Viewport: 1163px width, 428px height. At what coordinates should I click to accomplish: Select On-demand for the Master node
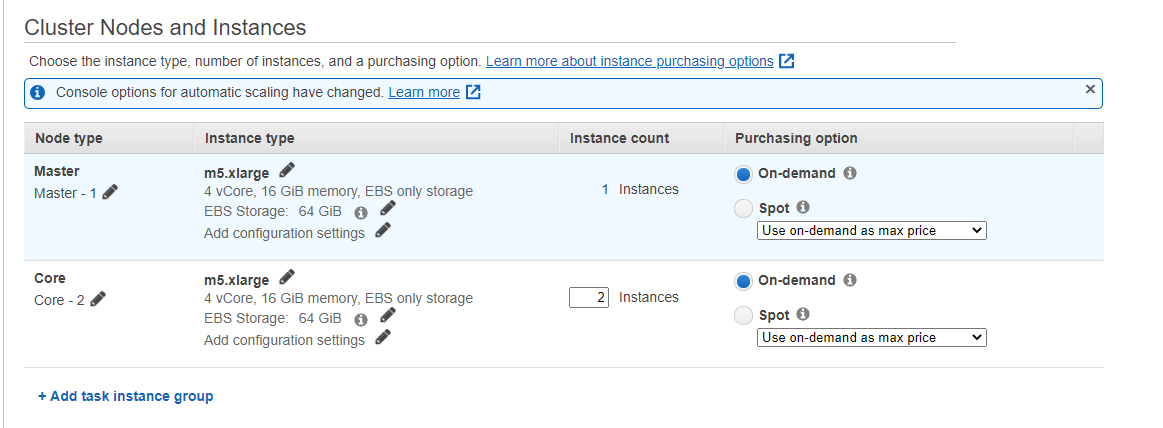click(743, 174)
